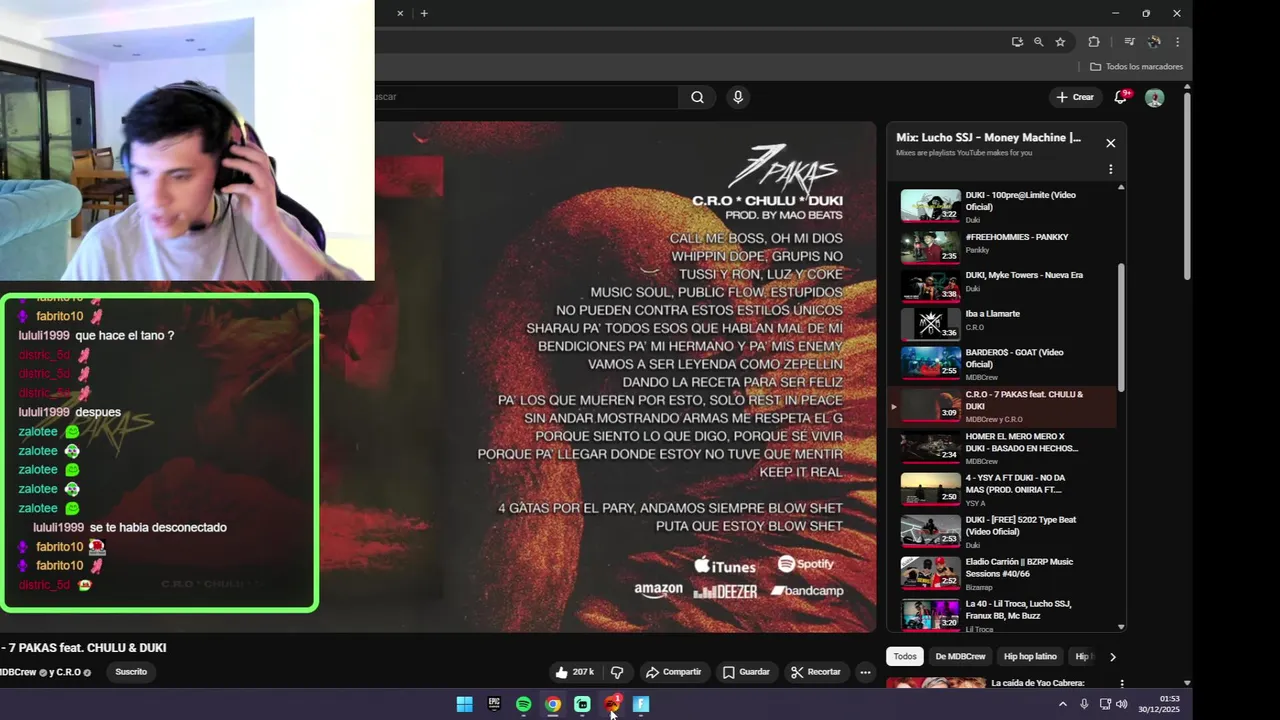The height and width of the screenshot is (720, 1280).
Task: Click the Recortar clip button
Action: tap(815, 672)
